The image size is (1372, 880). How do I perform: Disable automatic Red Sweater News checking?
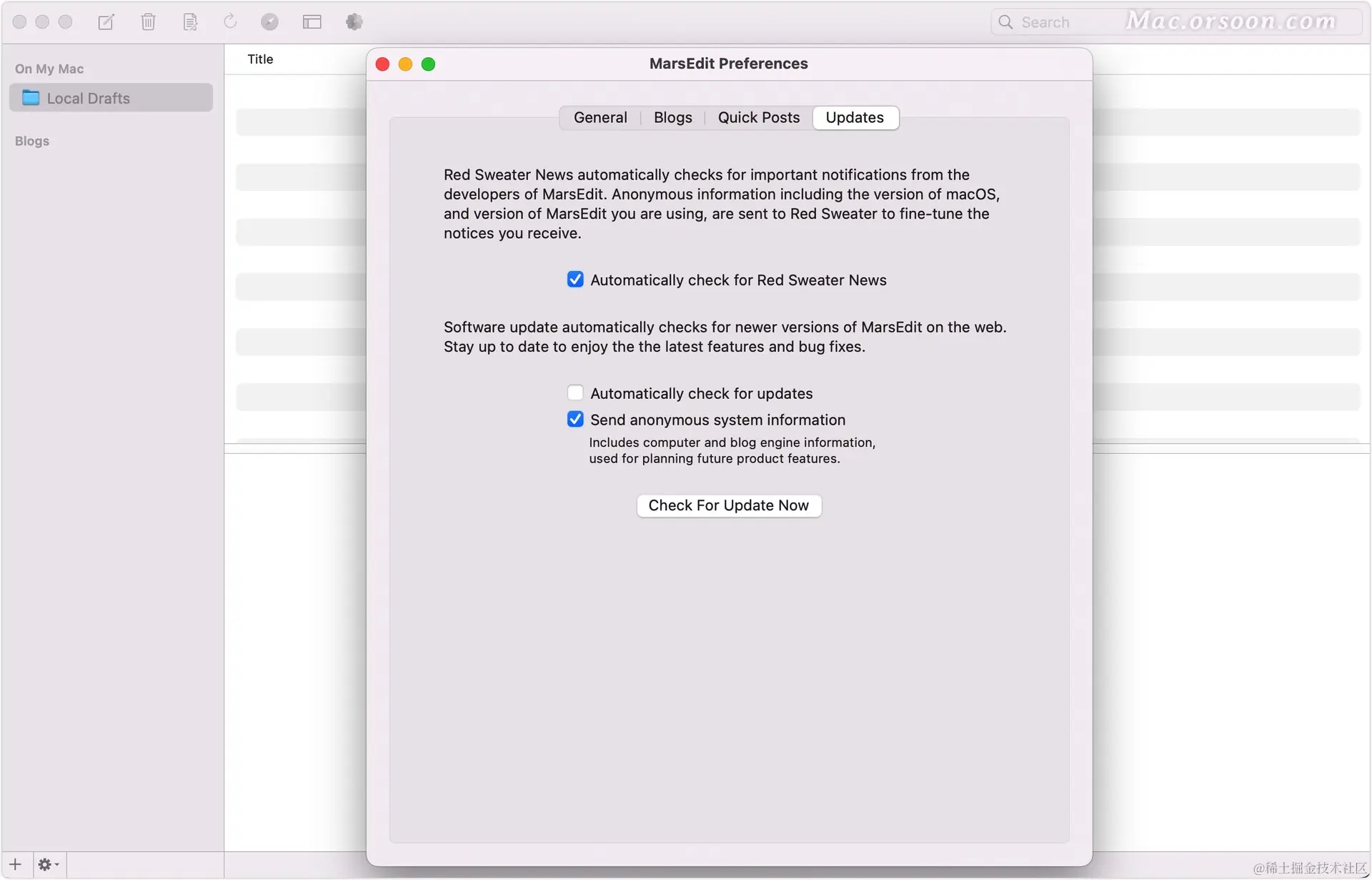click(575, 280)
